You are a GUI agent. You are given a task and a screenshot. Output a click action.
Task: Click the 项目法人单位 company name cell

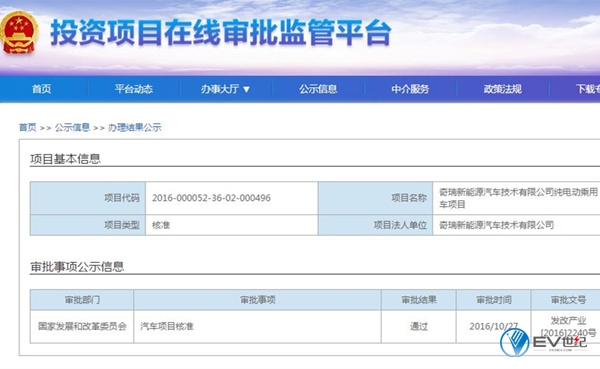click(516, 225)
